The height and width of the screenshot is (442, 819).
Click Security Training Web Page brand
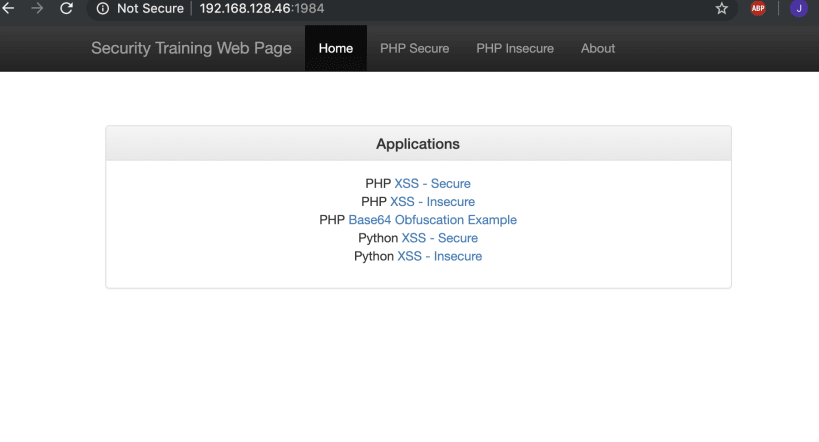tap(191, 48)
